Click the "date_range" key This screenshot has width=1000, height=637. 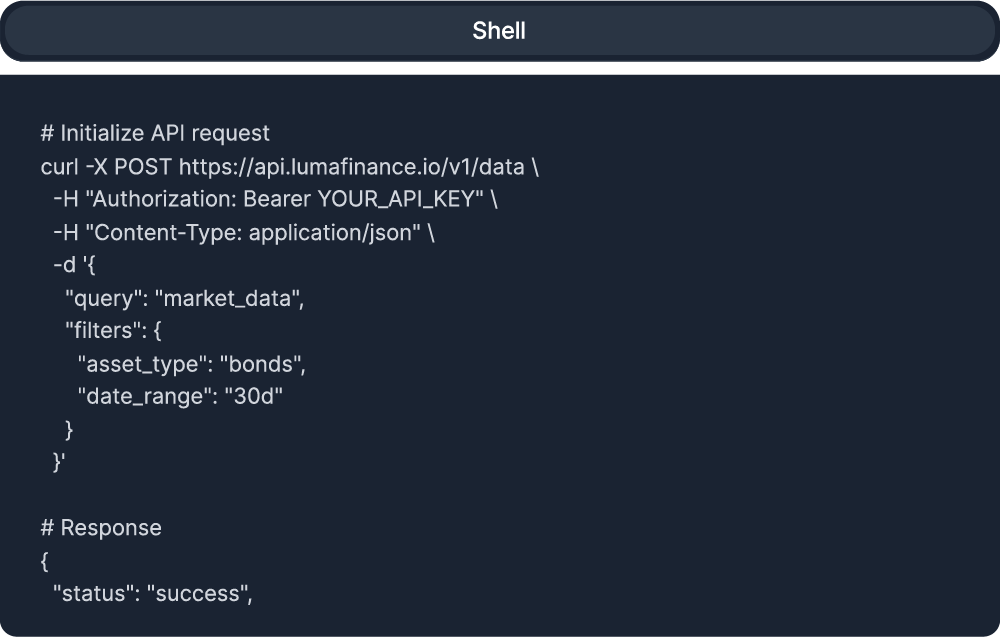(x=144, y=397)
